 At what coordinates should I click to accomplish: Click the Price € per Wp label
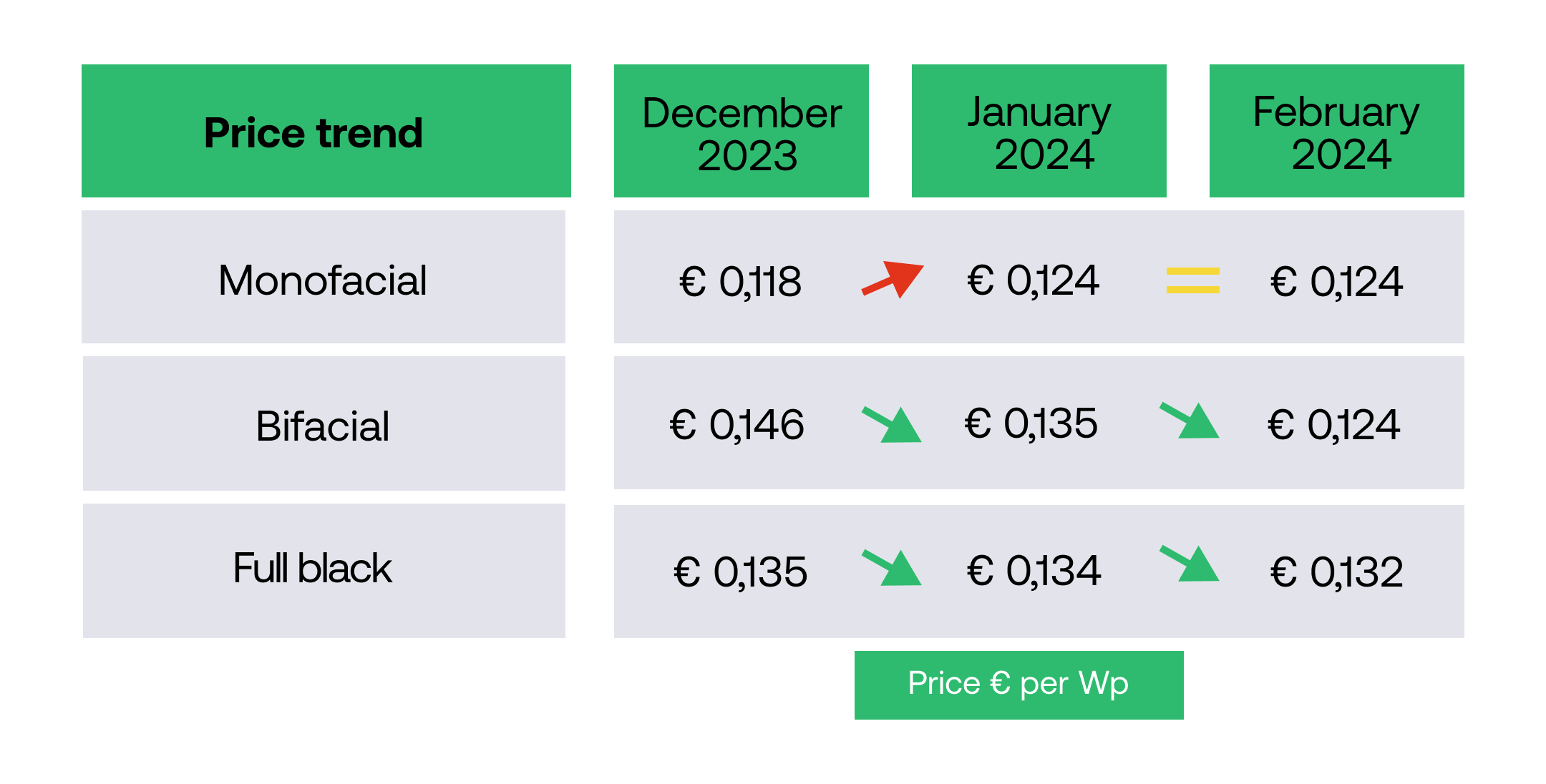1018,685
